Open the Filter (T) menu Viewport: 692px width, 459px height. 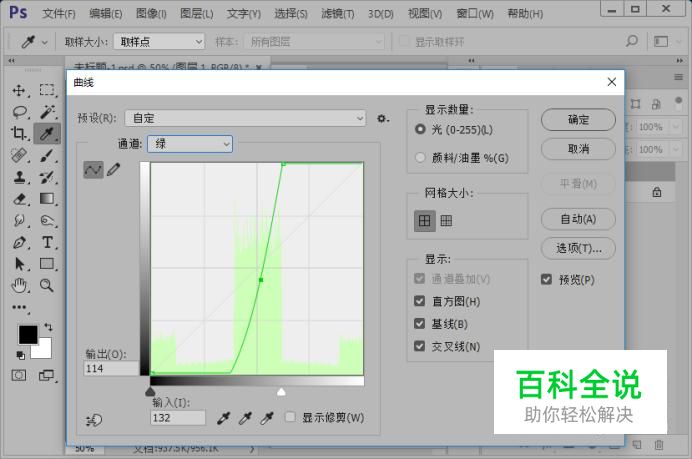pyautogui.click(x=338, y=14)
